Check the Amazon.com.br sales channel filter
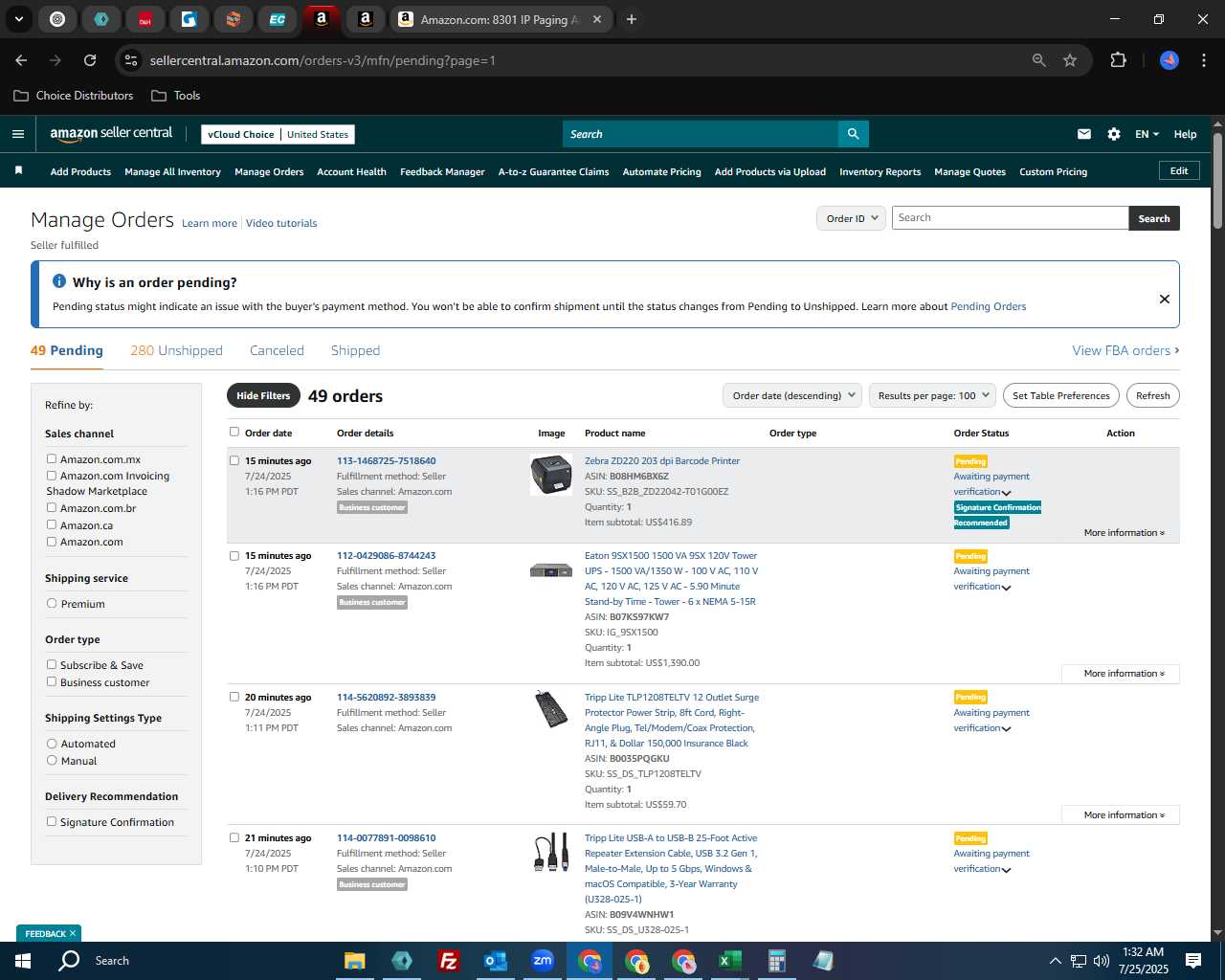This screenshot has width=1225, height=980. [52, 508]
